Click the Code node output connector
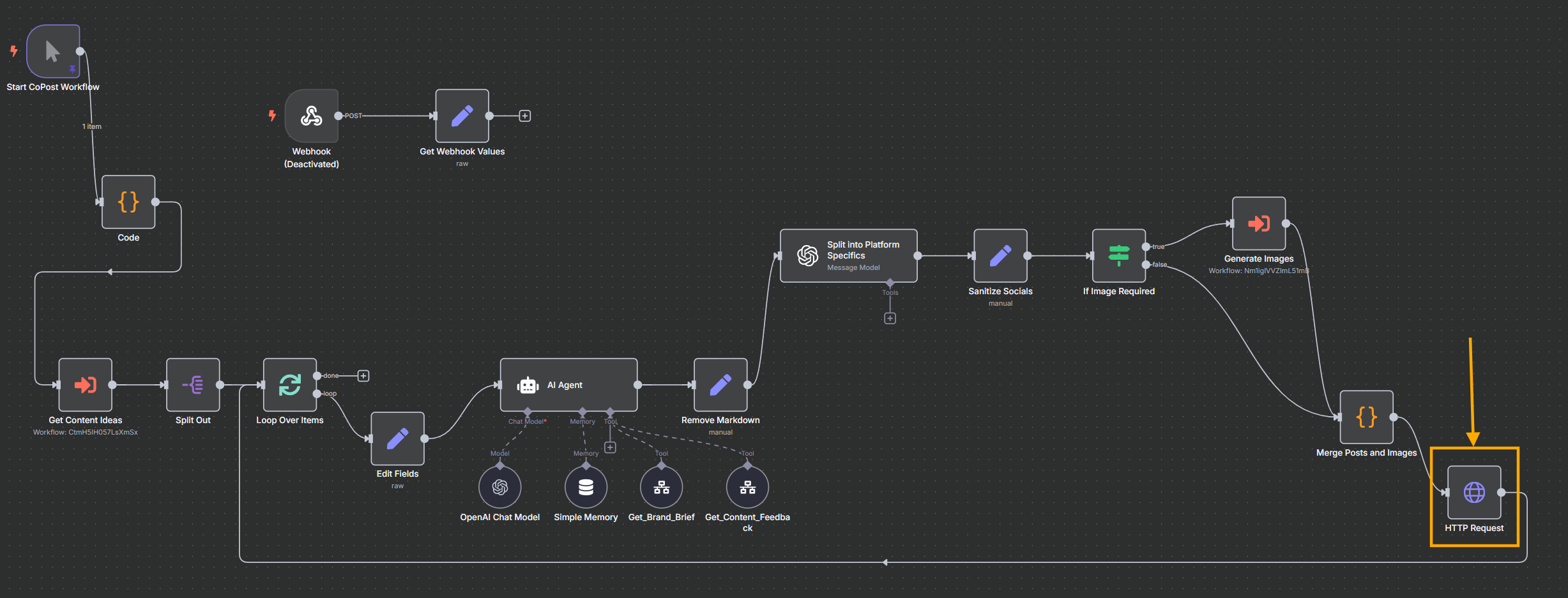 pos(155,202)
